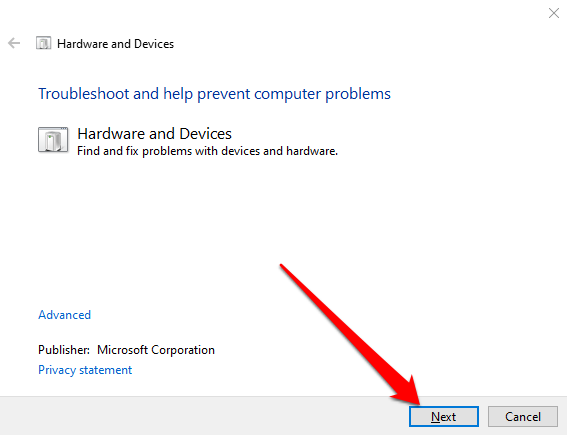
Task: Click 'Find and fix problems' description text
Action: coord(208,151)
